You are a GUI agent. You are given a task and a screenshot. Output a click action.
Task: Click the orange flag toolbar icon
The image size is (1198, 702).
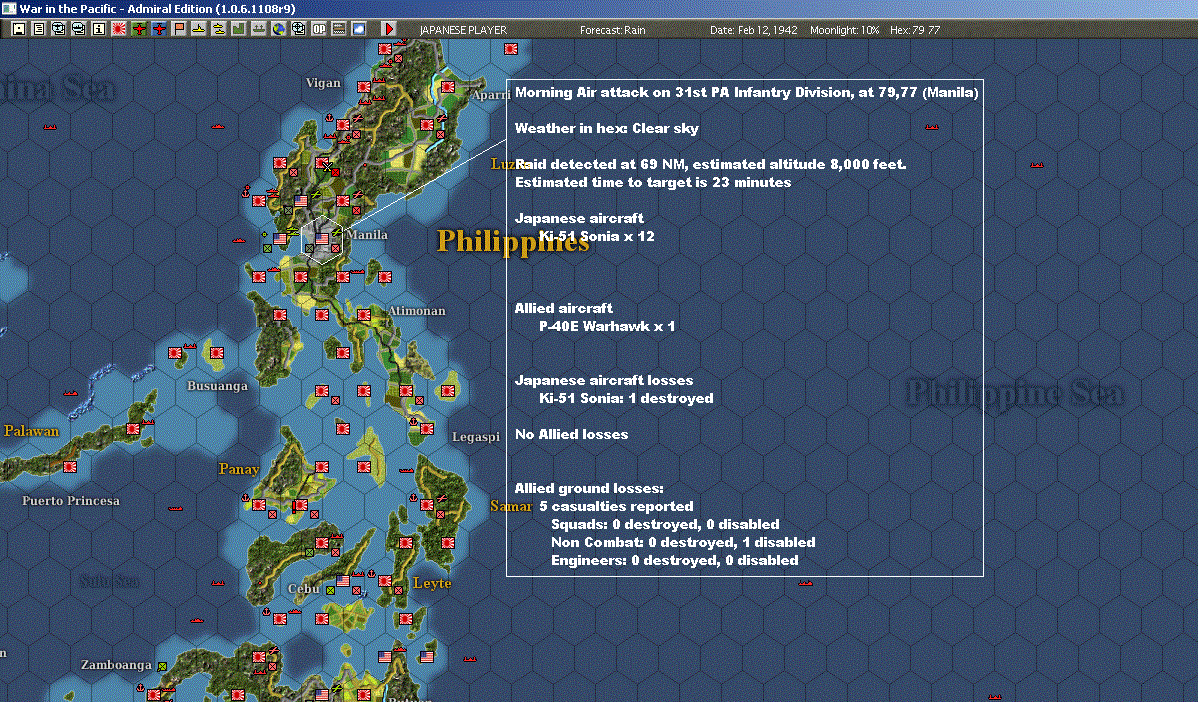click(179, 29)
